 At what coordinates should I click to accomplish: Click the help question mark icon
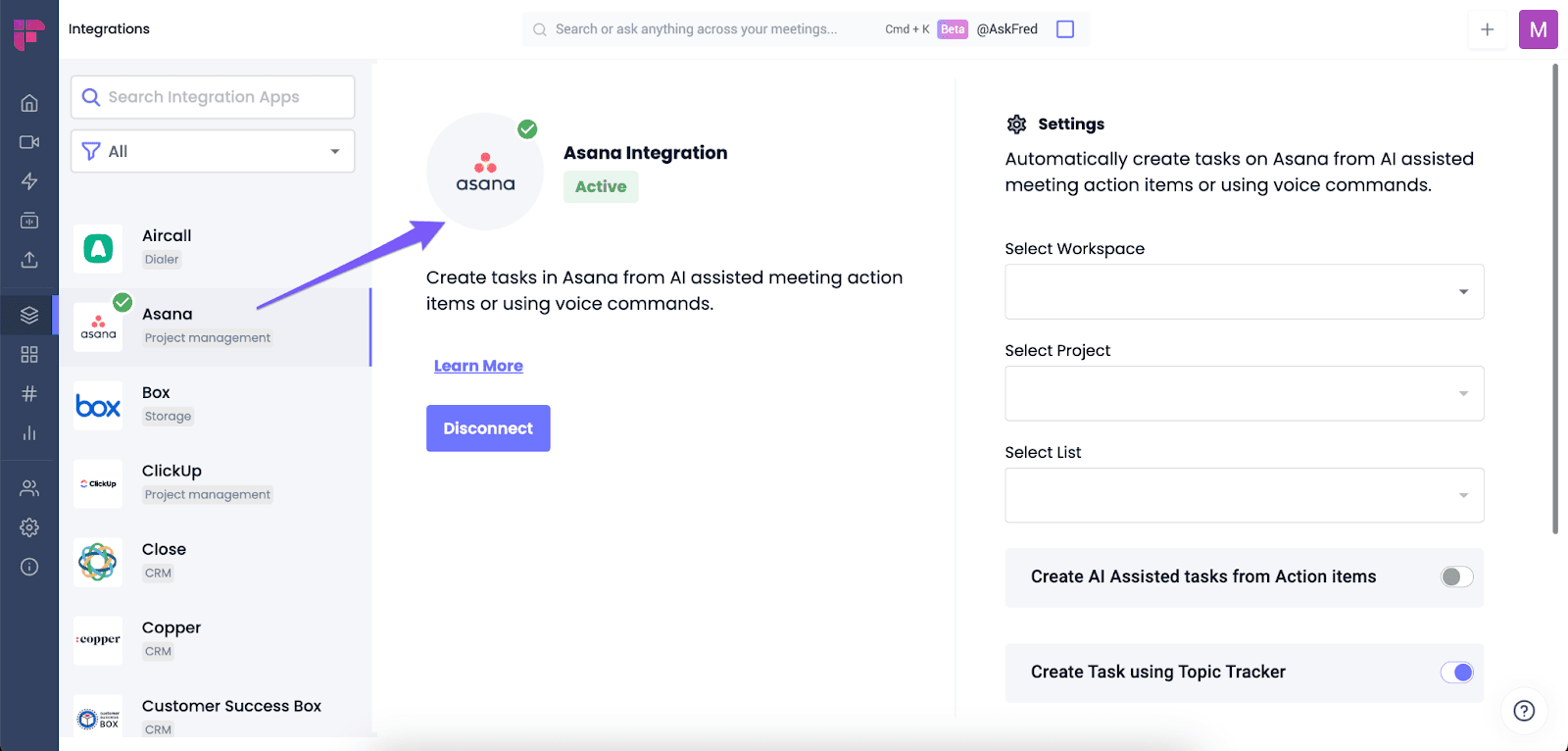(x=1524, y=711)
